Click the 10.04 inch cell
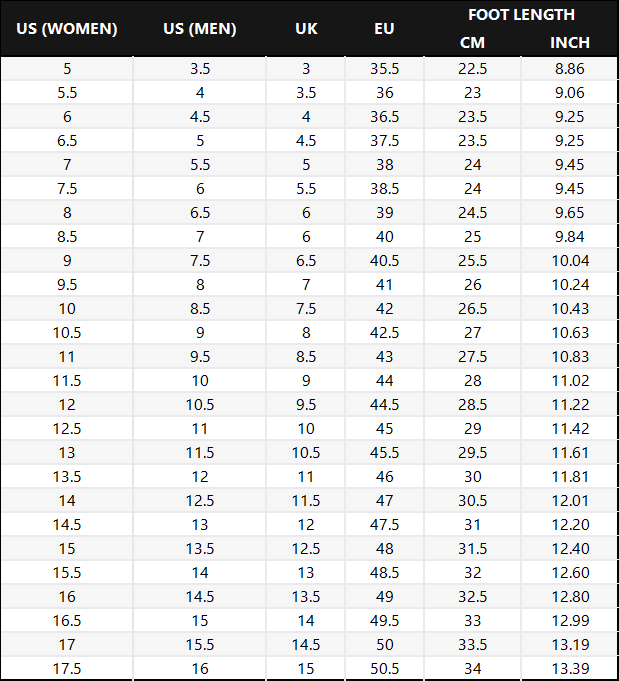This screenshot has width=619, height=681. click(570, 261)
